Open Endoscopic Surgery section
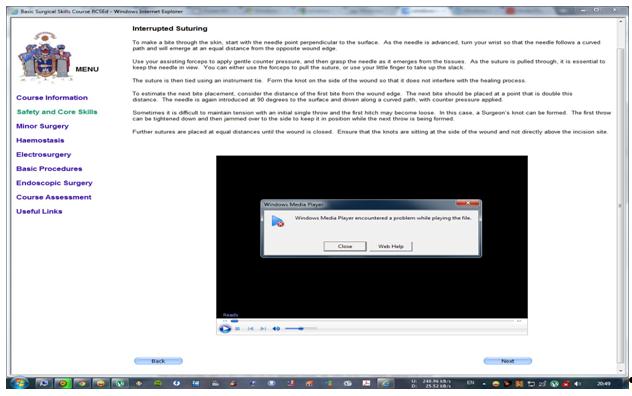The image size is (632, 396). coord(54,183)
